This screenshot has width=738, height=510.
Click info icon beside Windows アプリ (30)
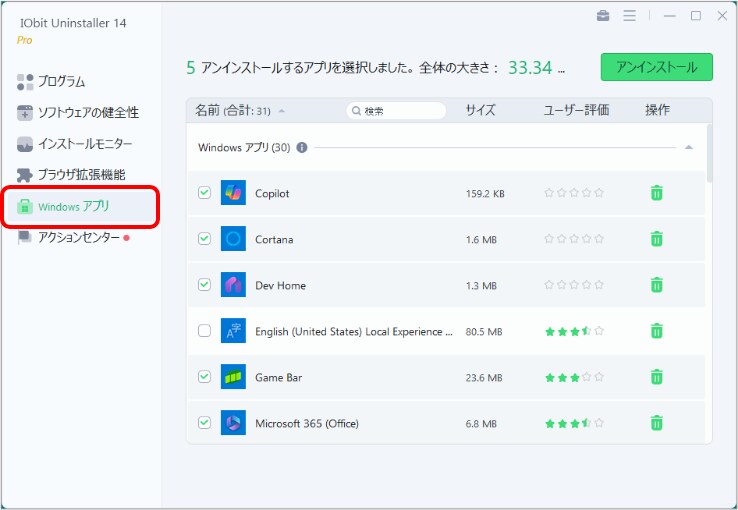pyautogui.click(x=302, y=148)
